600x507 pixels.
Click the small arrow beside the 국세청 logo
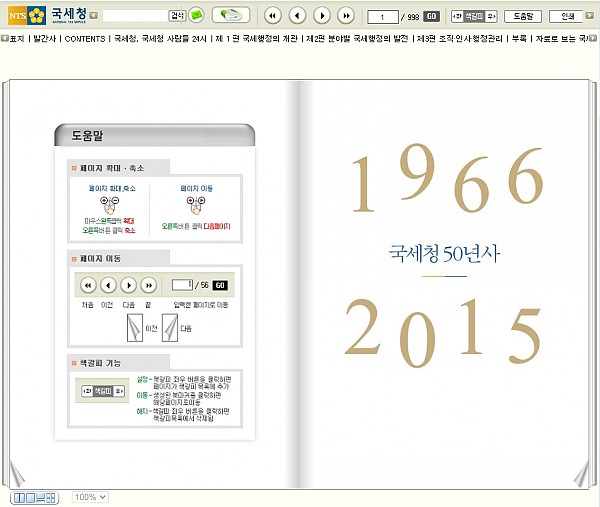[94, 16]
